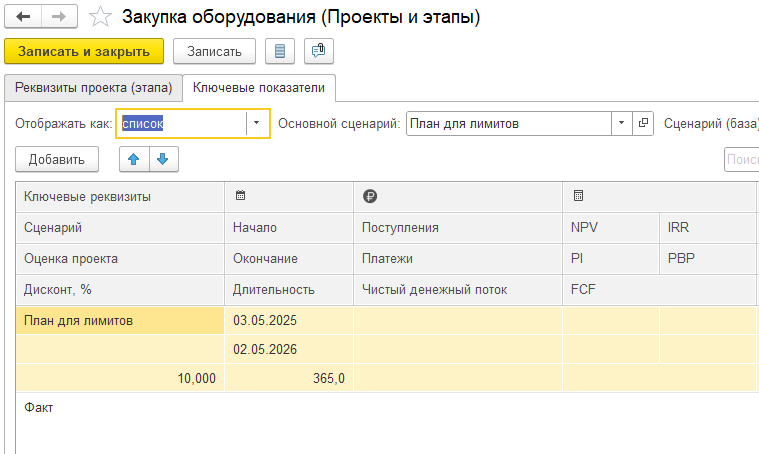
Task: Select the План для лимитов table row
Action: (x=119, y=320)
